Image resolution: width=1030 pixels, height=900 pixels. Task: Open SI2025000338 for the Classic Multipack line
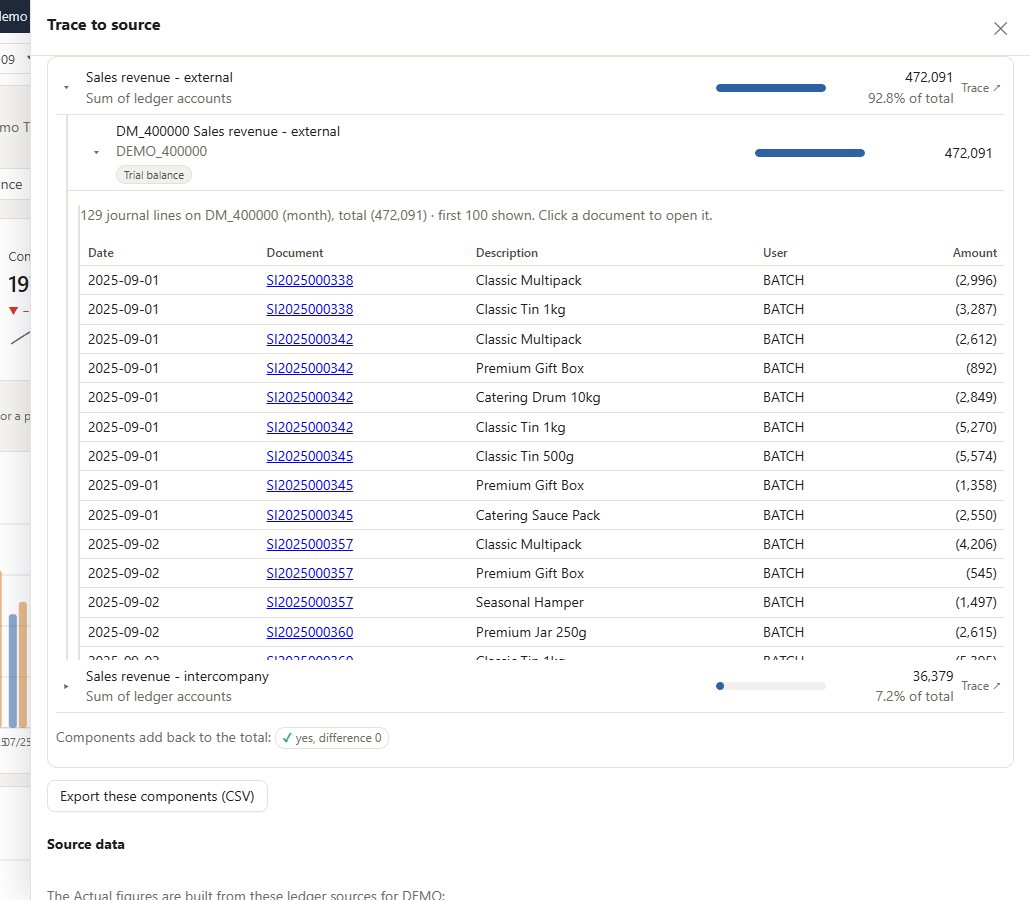coord(309,281)
